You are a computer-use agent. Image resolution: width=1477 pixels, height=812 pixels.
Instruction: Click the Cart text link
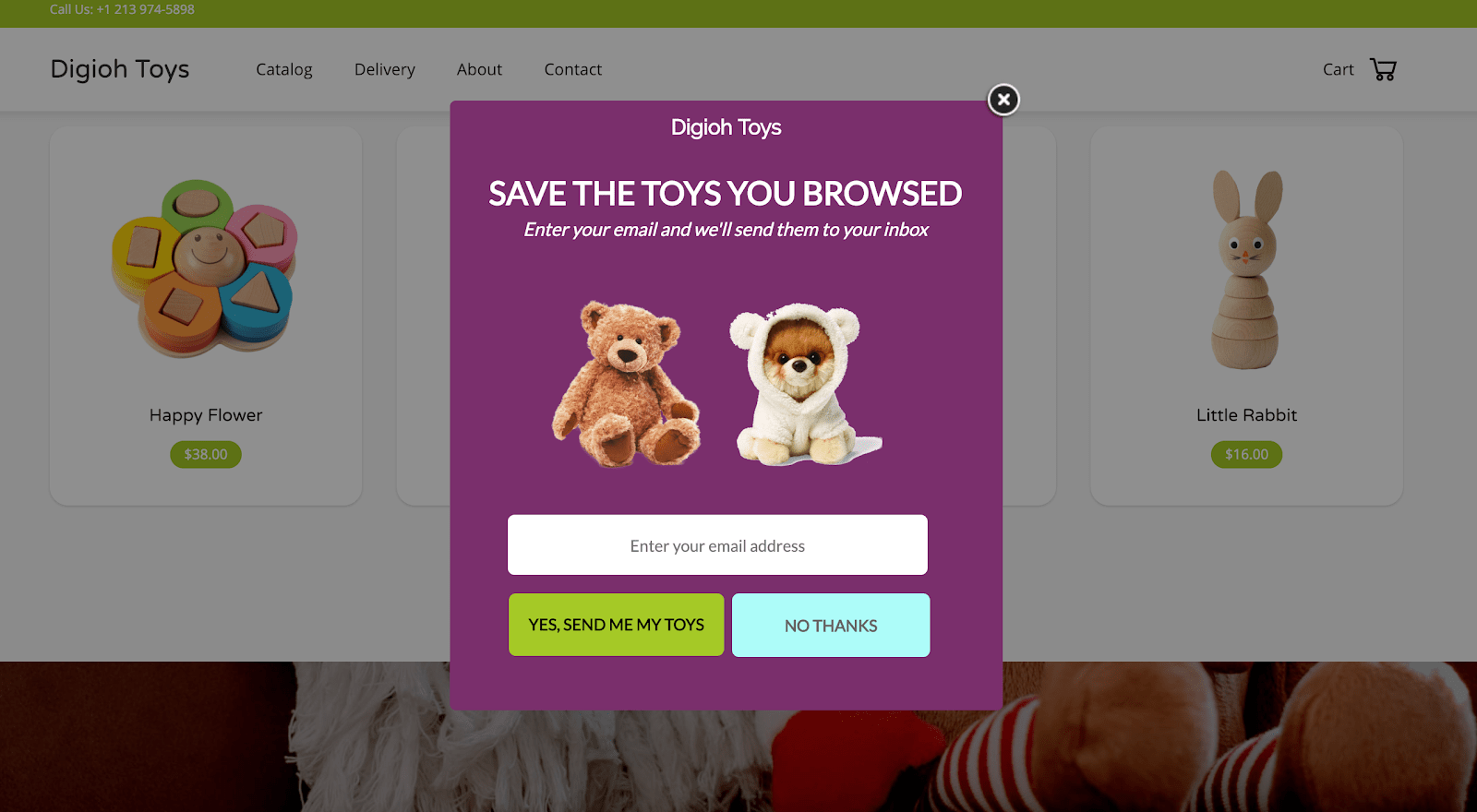point(1338,69)
